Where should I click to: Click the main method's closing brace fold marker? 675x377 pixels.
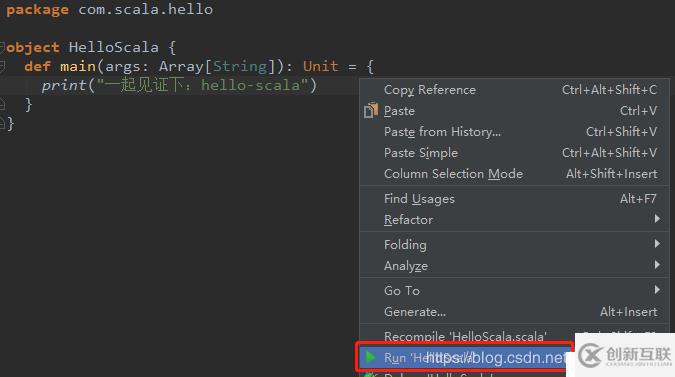[2, 104]
